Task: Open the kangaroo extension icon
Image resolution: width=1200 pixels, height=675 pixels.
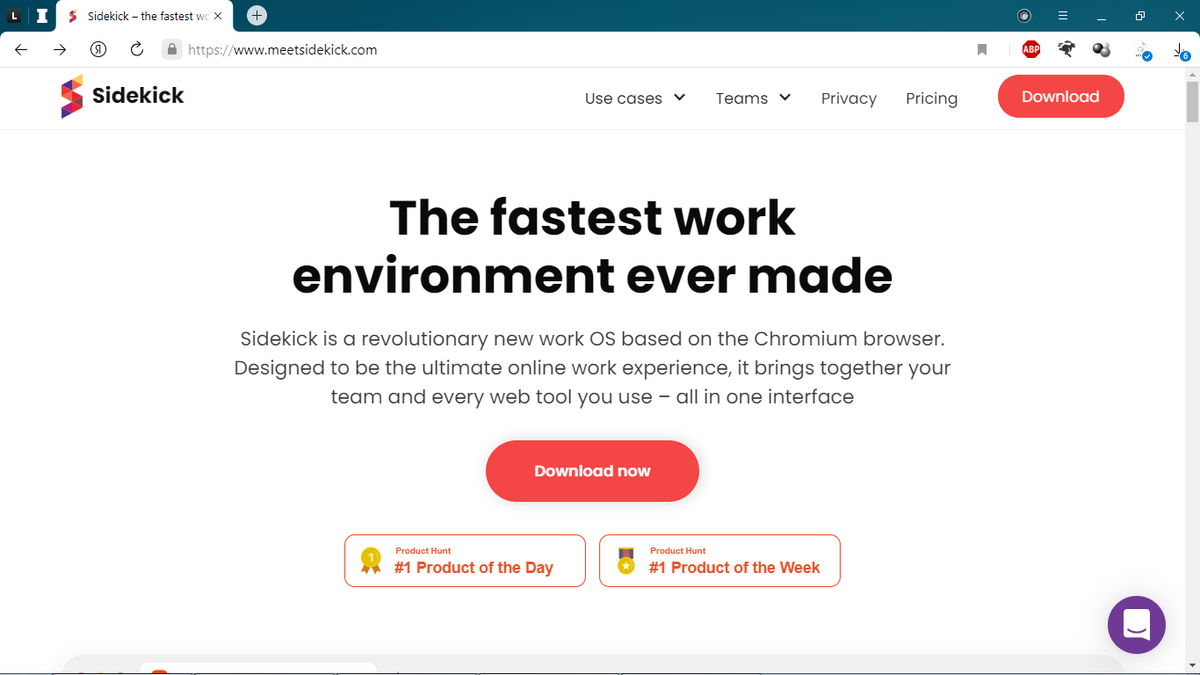Action: [1067, 49]
